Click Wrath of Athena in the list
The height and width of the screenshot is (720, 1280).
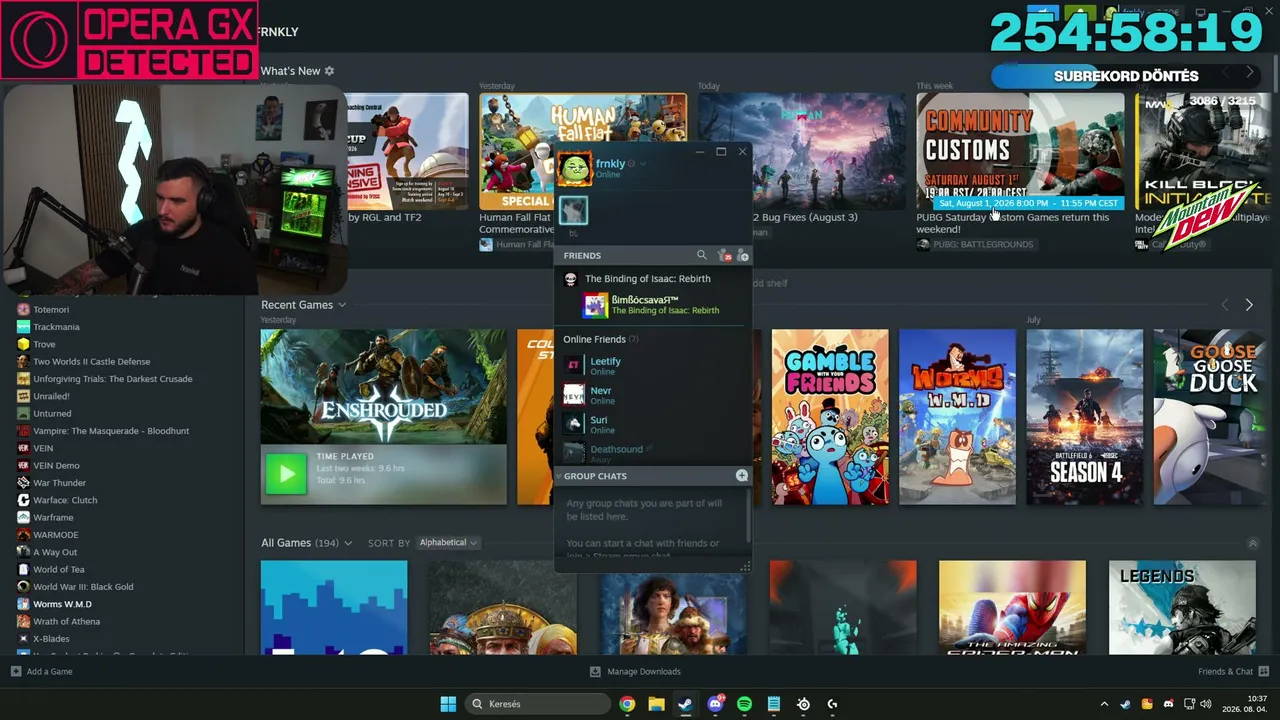click(67, 622)
